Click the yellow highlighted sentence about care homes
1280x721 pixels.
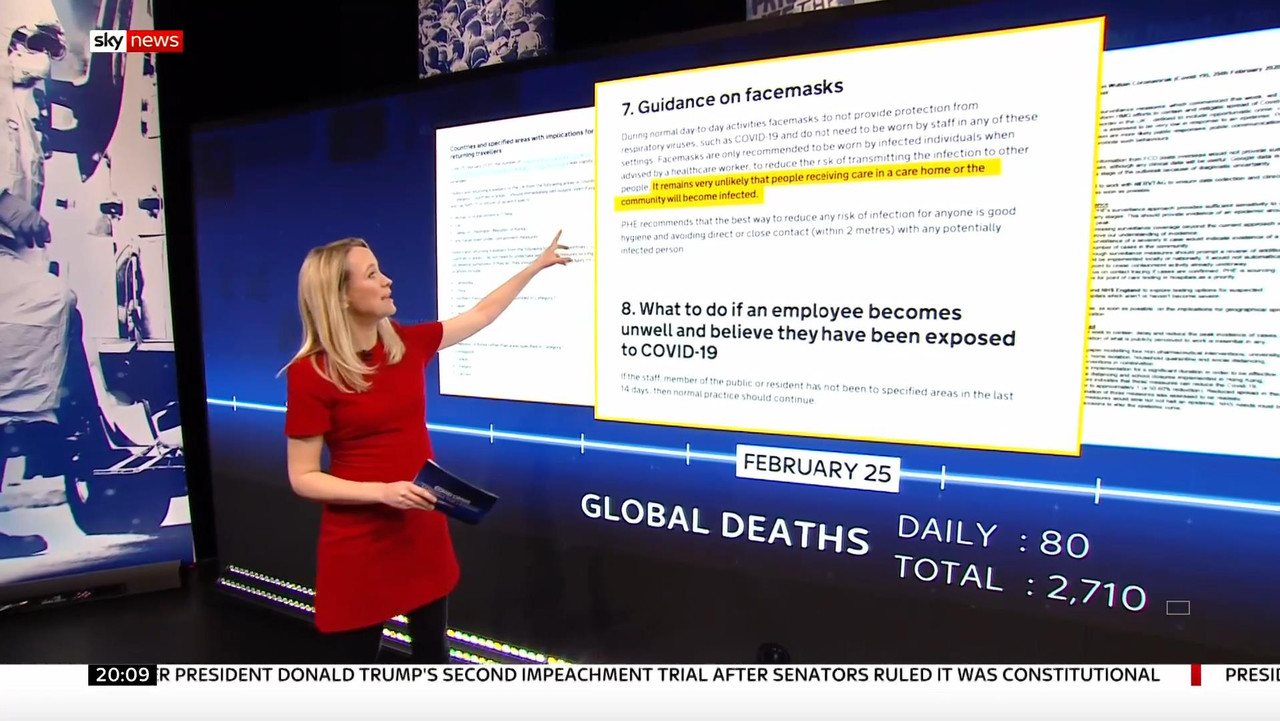(810, 183)
